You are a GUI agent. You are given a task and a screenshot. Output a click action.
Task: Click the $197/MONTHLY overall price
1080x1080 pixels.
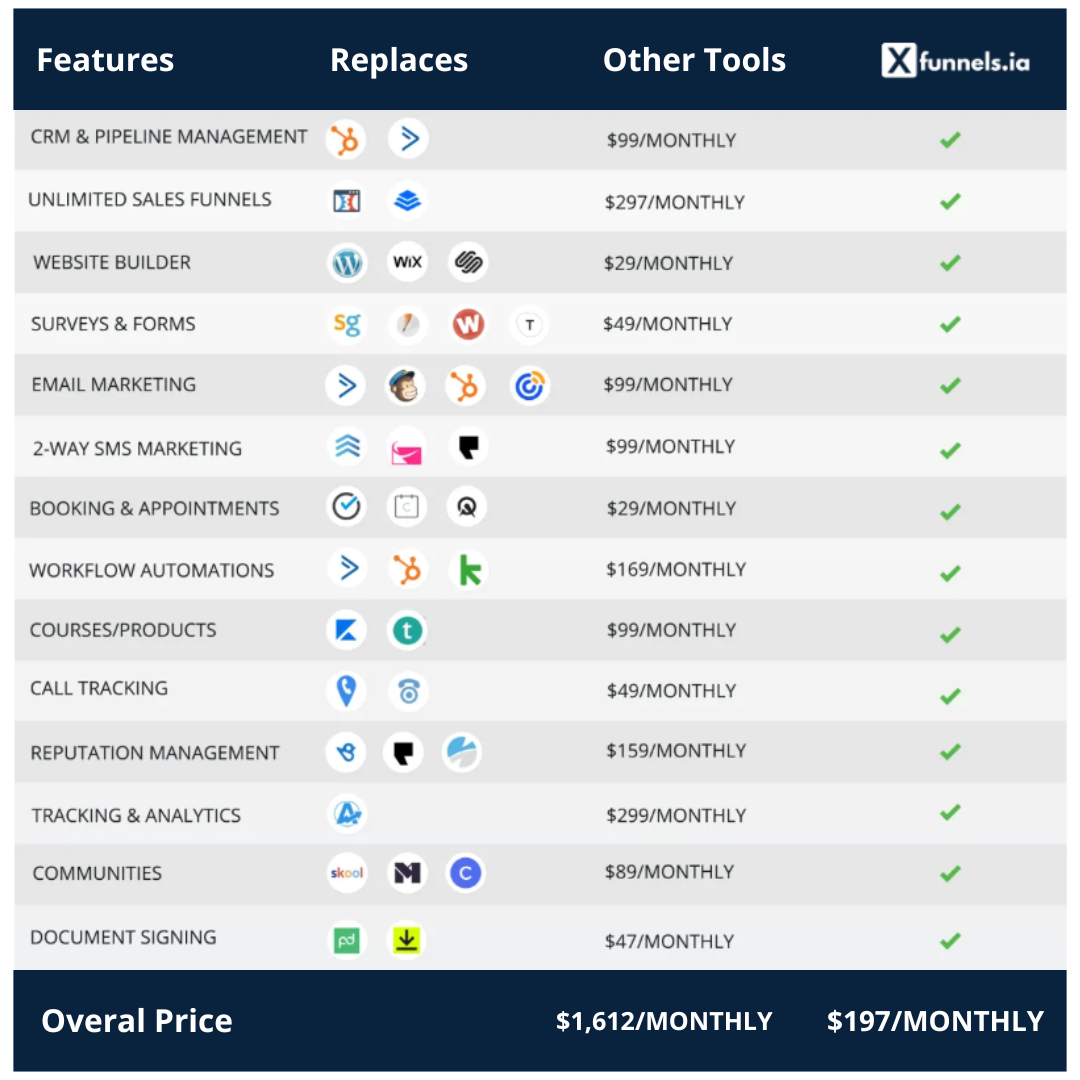point(935,1021)
